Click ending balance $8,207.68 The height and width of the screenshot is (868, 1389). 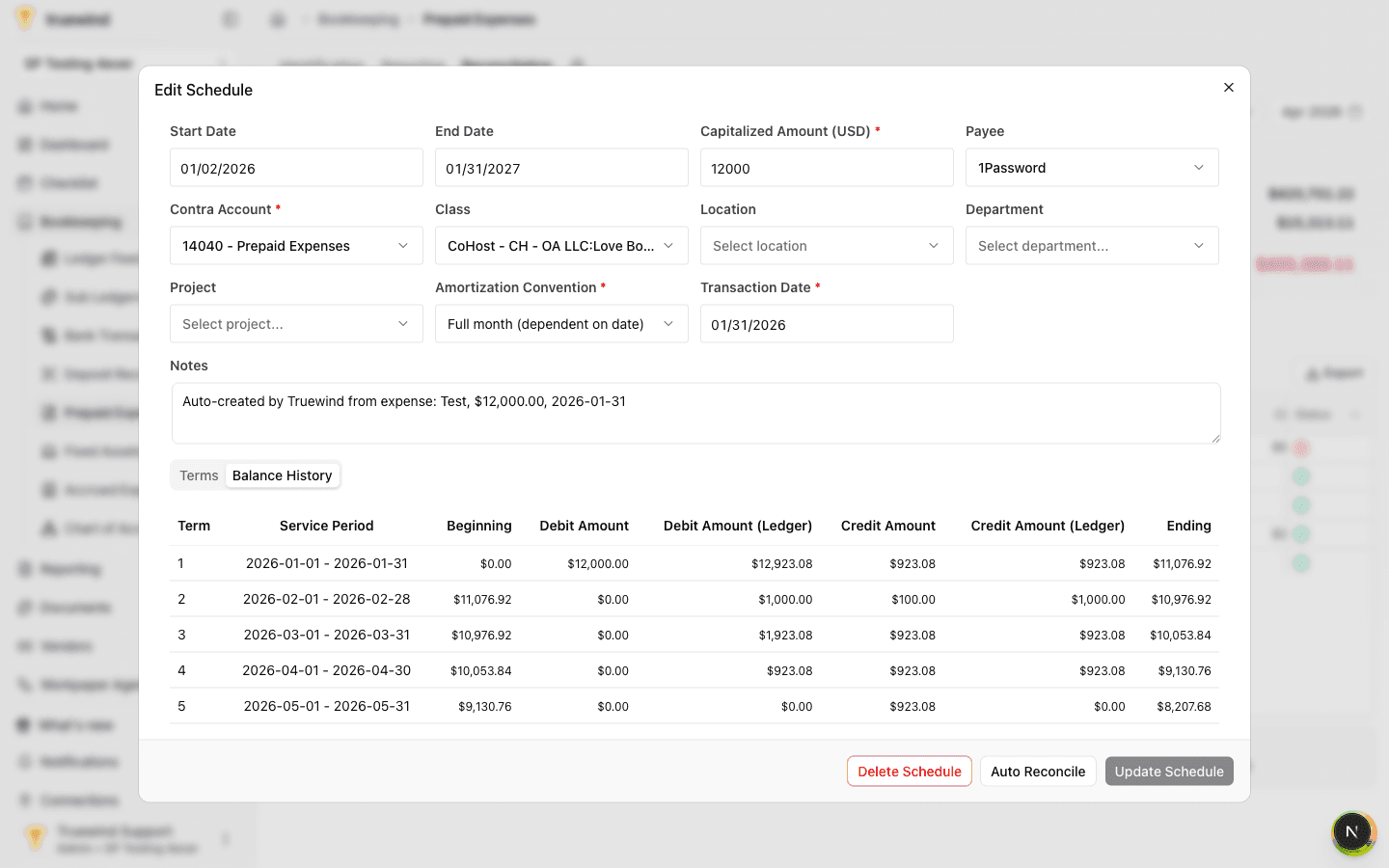point(1184,707)
